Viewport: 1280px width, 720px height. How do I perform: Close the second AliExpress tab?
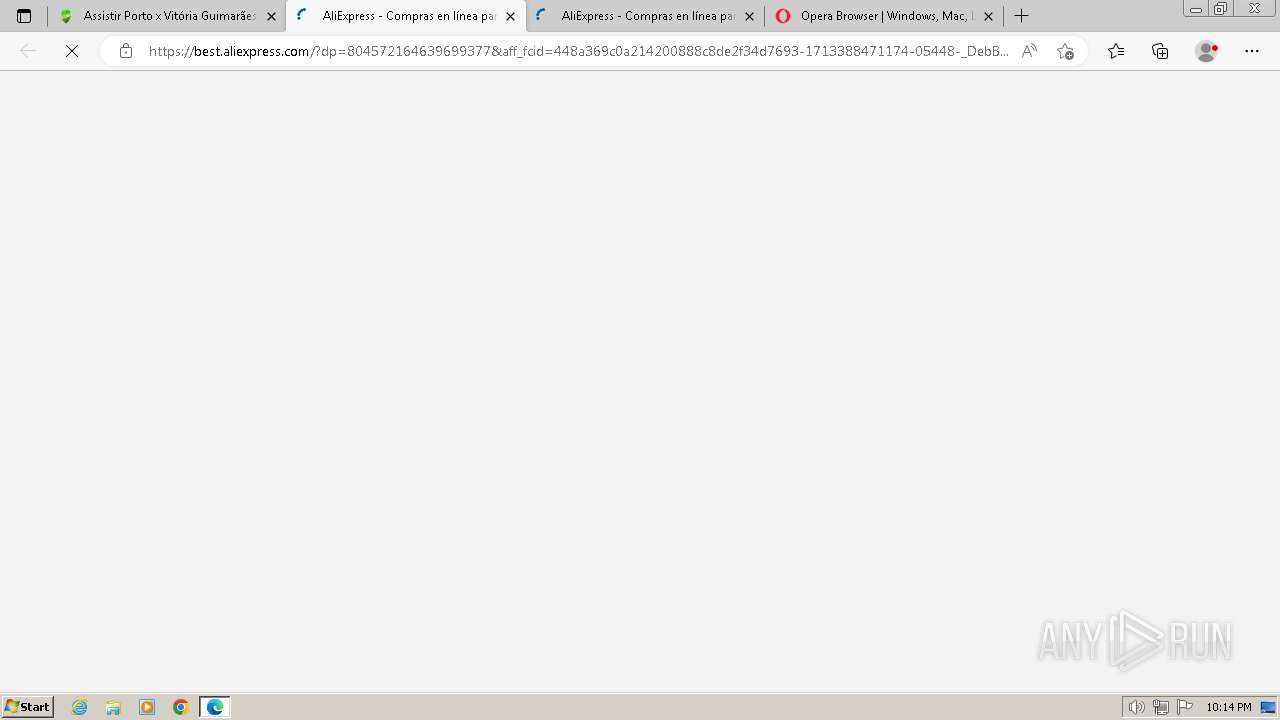pyautogui.click(x=749, y=16)
